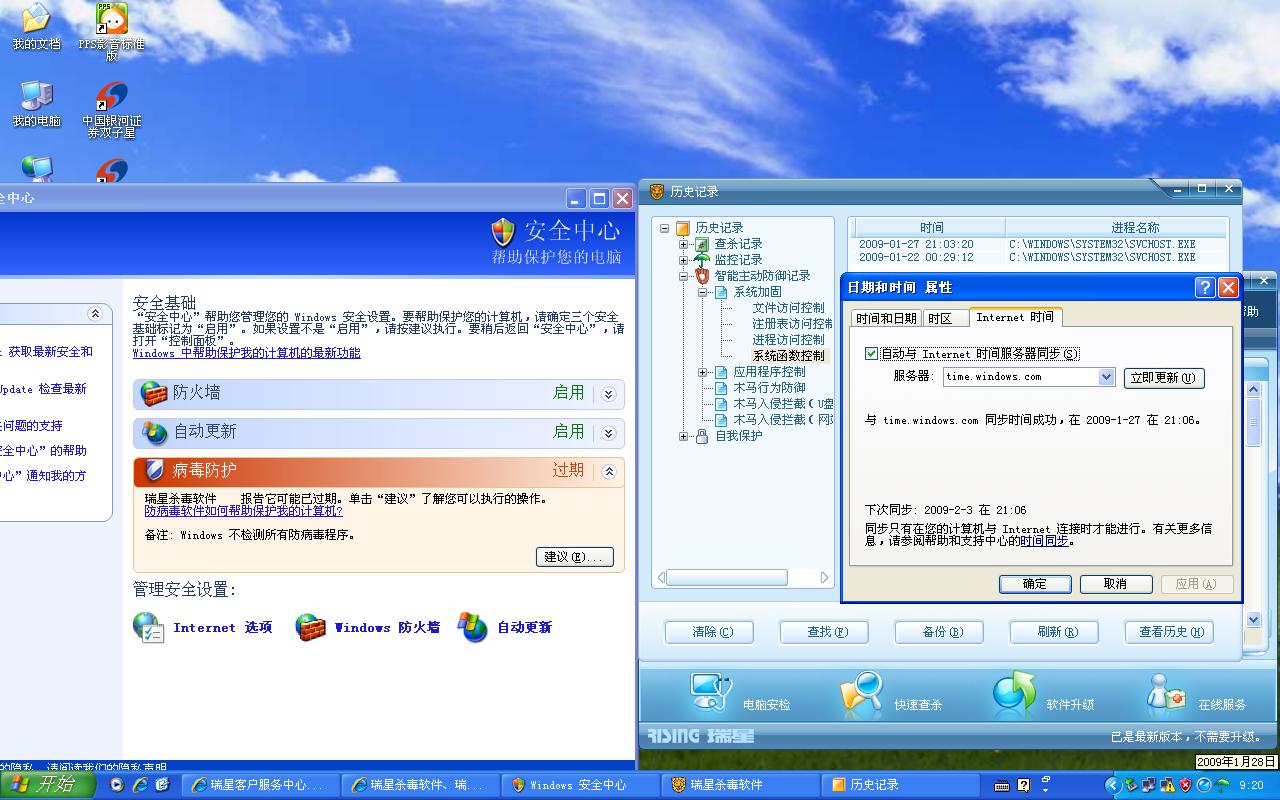Expand the 自我保护 tree node
Image resolution: width=1280 pixels, height=800 pixels.
click(684, 436)
